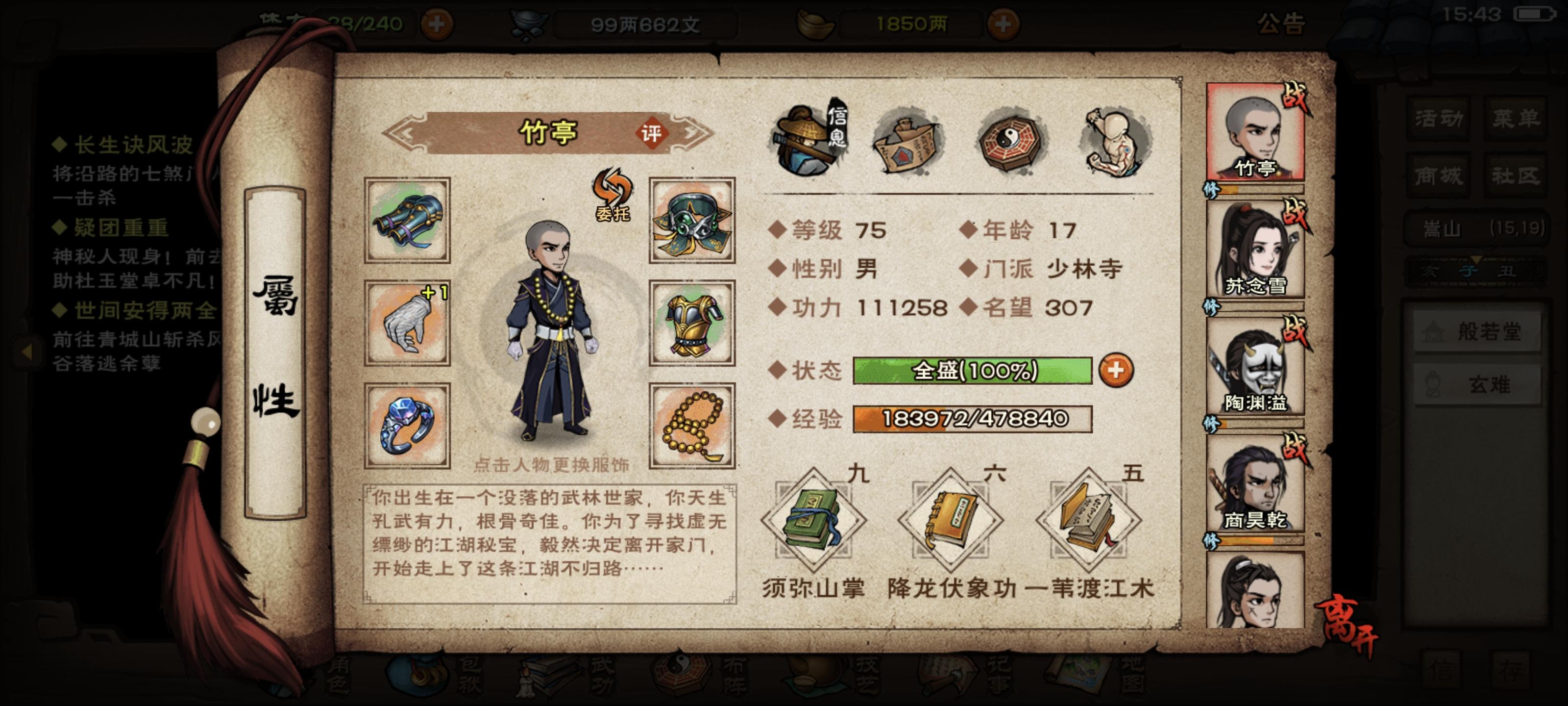Click the 评 rating button
This screenshot has height=706, width=1568.
pyautogui.click(x=651, y=133)
